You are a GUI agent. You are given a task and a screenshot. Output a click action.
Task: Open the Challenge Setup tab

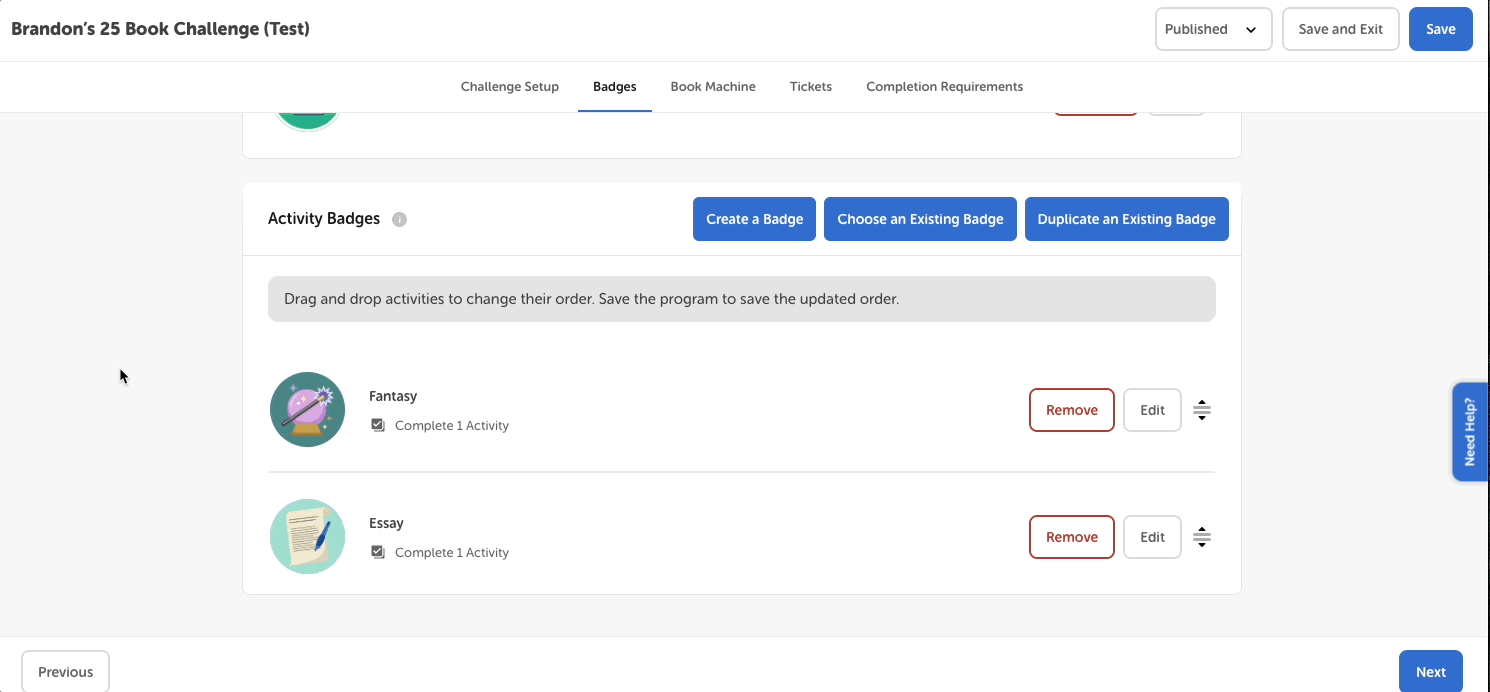(x=510, y=86)
